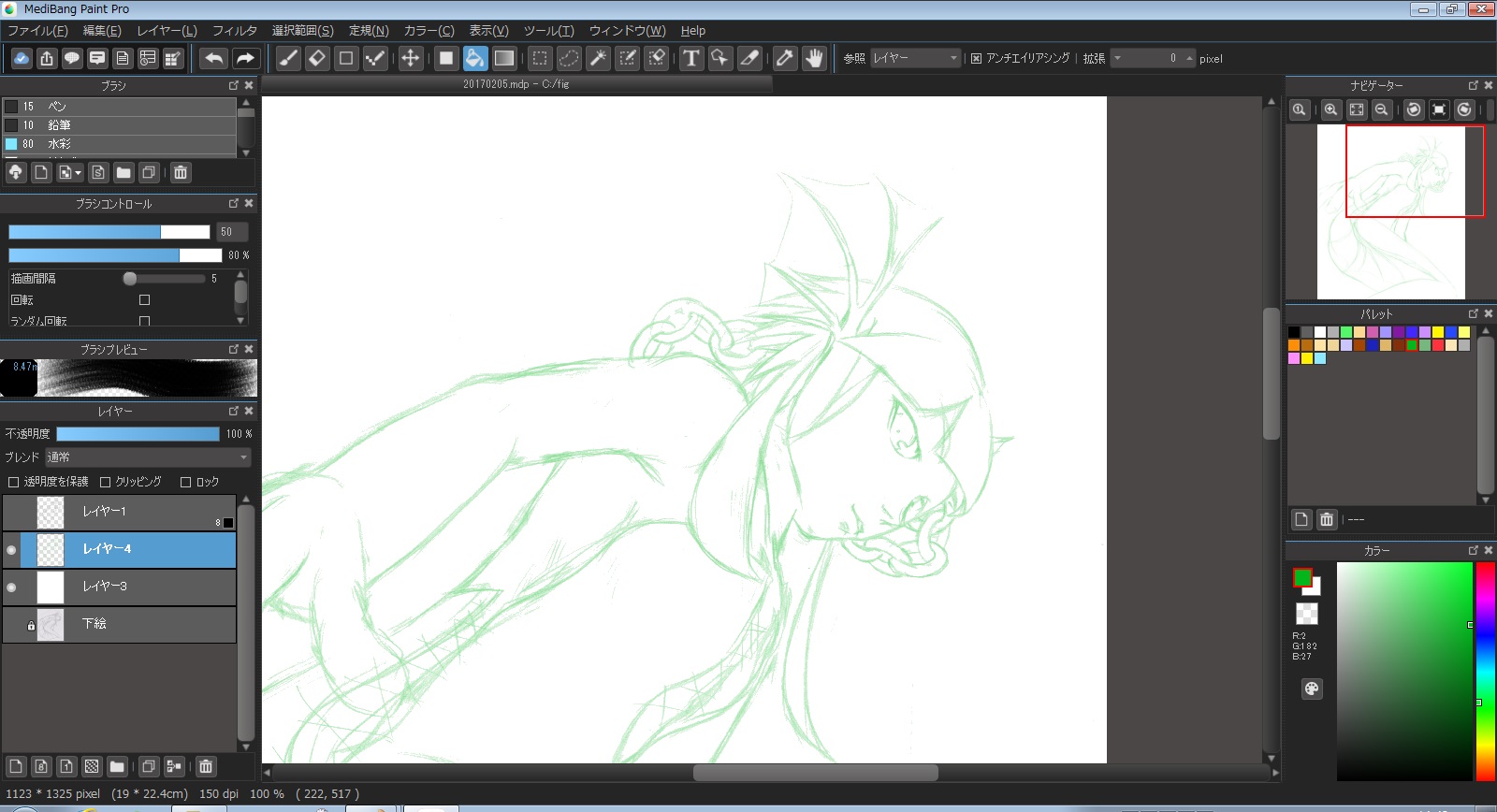Select the Text tool
The width and height of the screenshot is (1497, 812).
tap(690, 58)
